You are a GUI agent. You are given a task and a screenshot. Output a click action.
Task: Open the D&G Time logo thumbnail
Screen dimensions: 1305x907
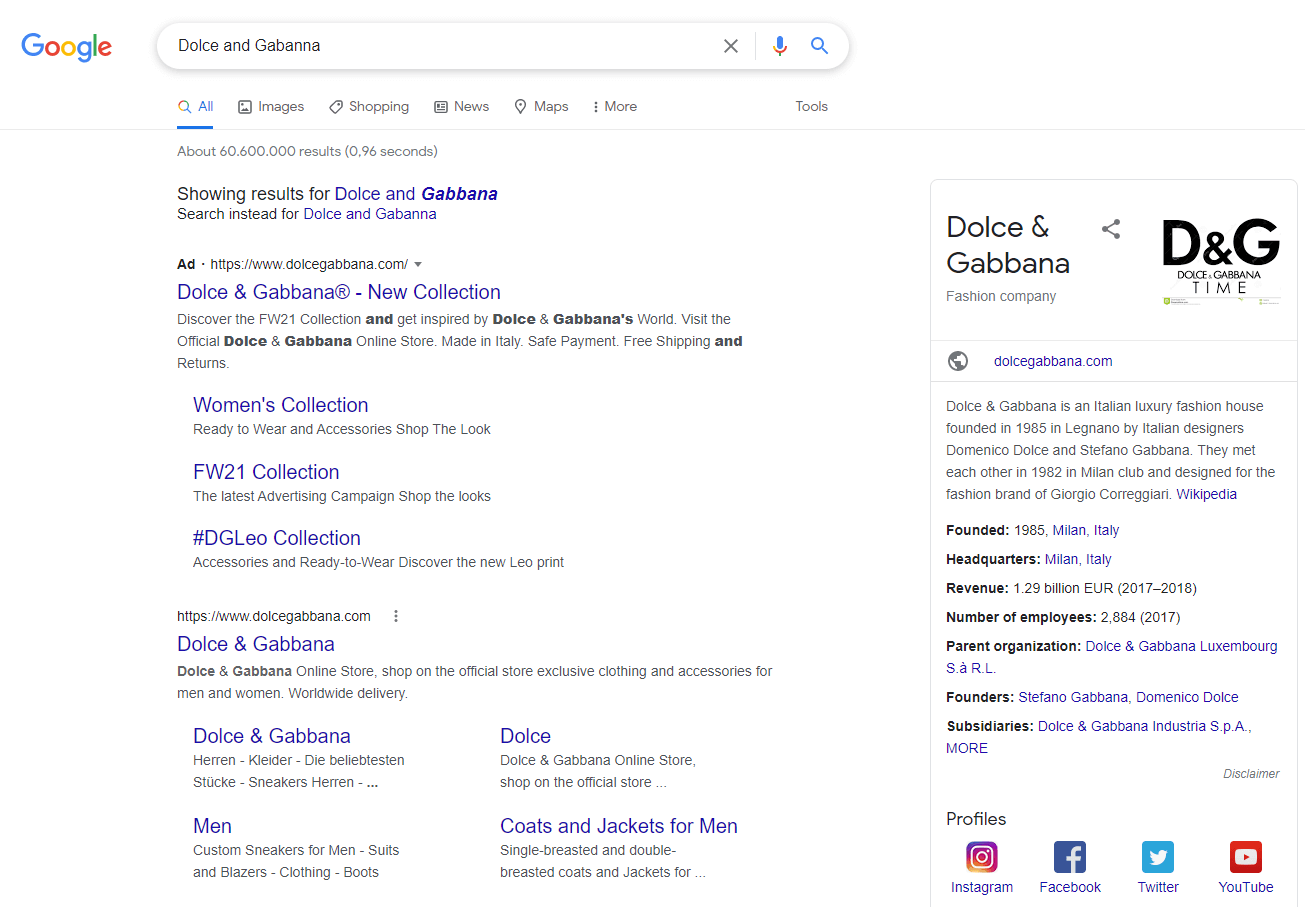(x=1221, y=261)
